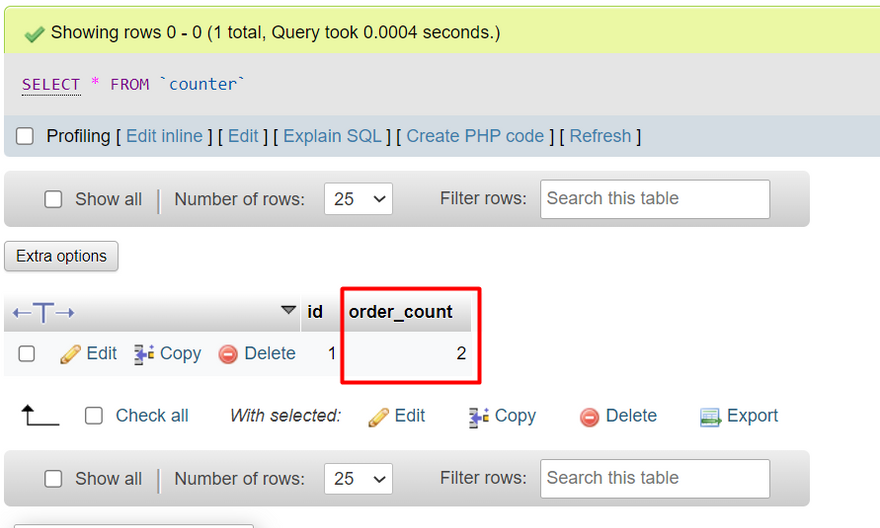This screenshot has width=880, height=528.
Task: Click the red Delete icon in With selected
Action: click(590, 417)
